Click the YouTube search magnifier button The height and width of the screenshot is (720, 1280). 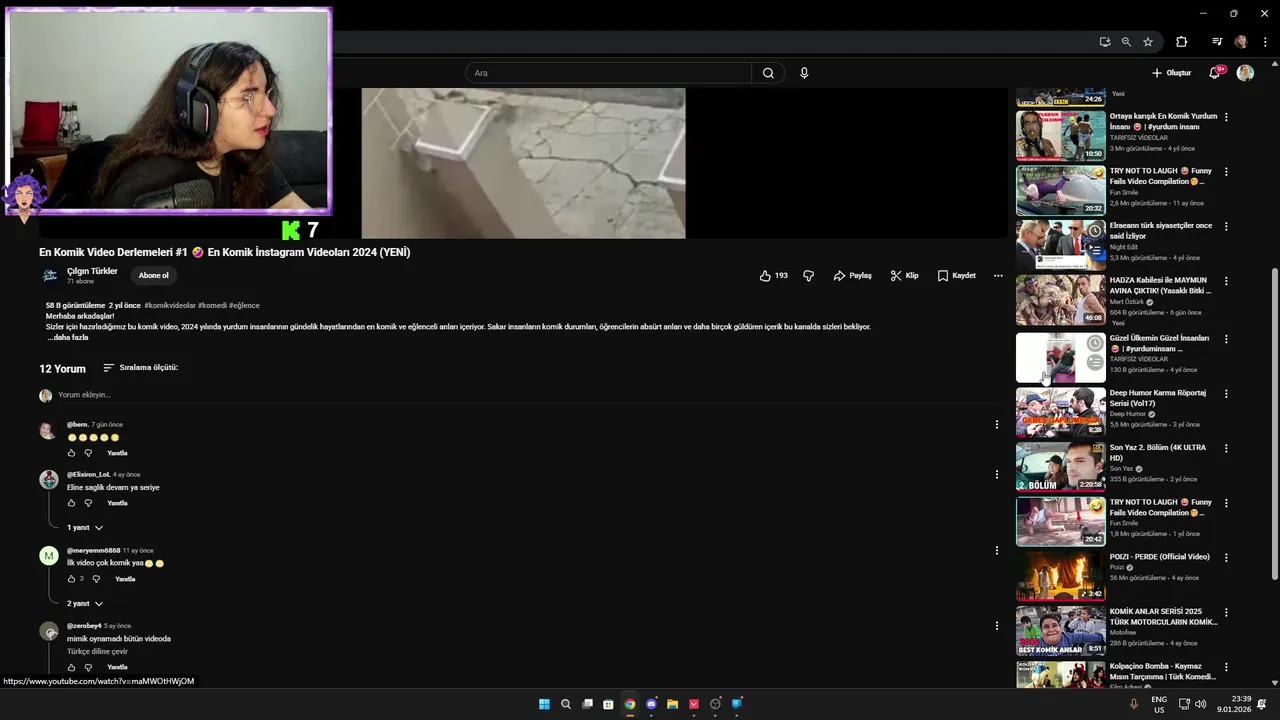pyautogui.click(x=768, y=73)
